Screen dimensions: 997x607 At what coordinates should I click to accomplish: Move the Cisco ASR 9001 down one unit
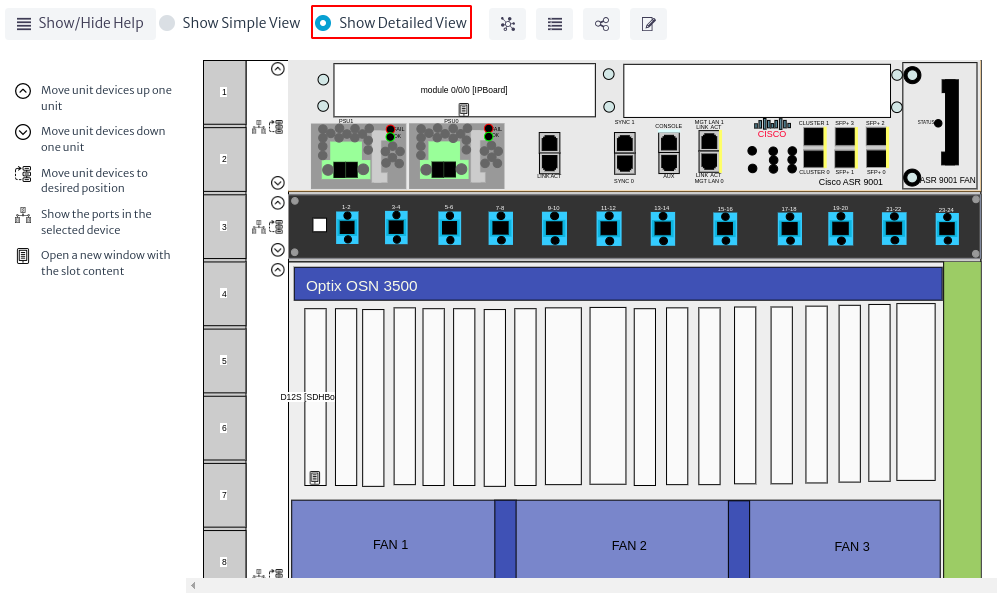pos(278,183)
